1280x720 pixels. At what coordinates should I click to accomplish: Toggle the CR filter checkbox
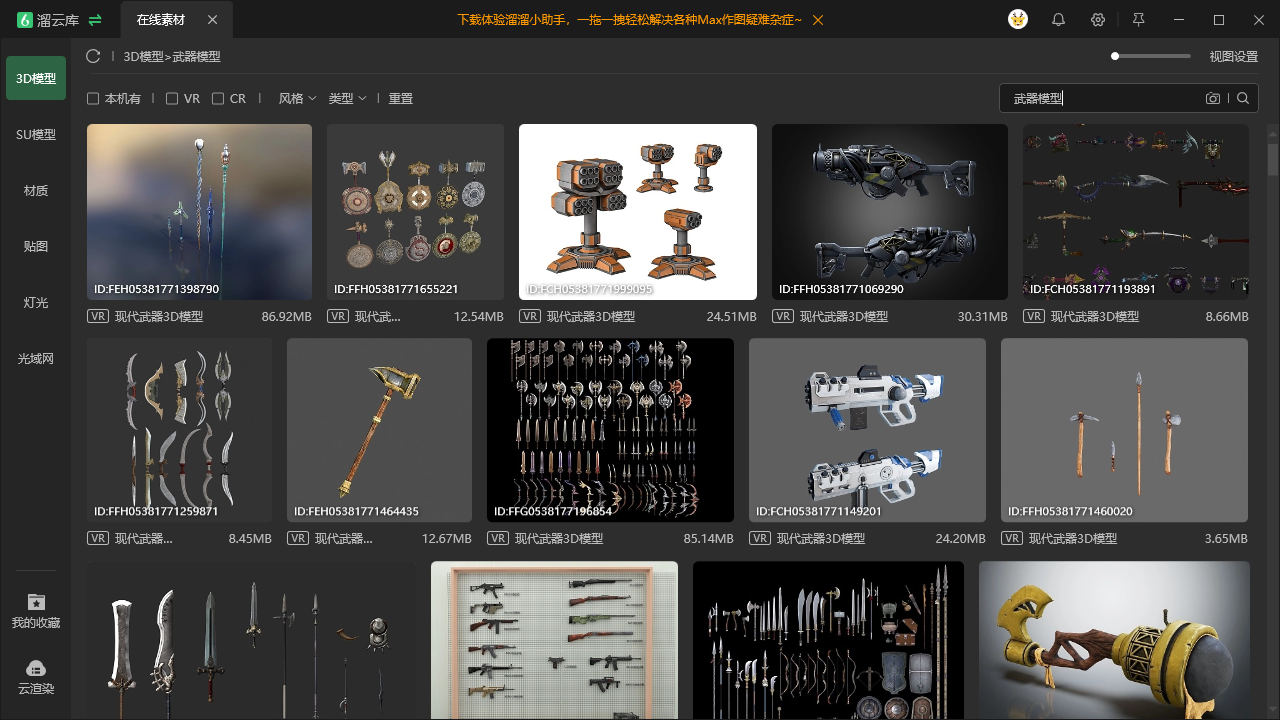point(218,99)
